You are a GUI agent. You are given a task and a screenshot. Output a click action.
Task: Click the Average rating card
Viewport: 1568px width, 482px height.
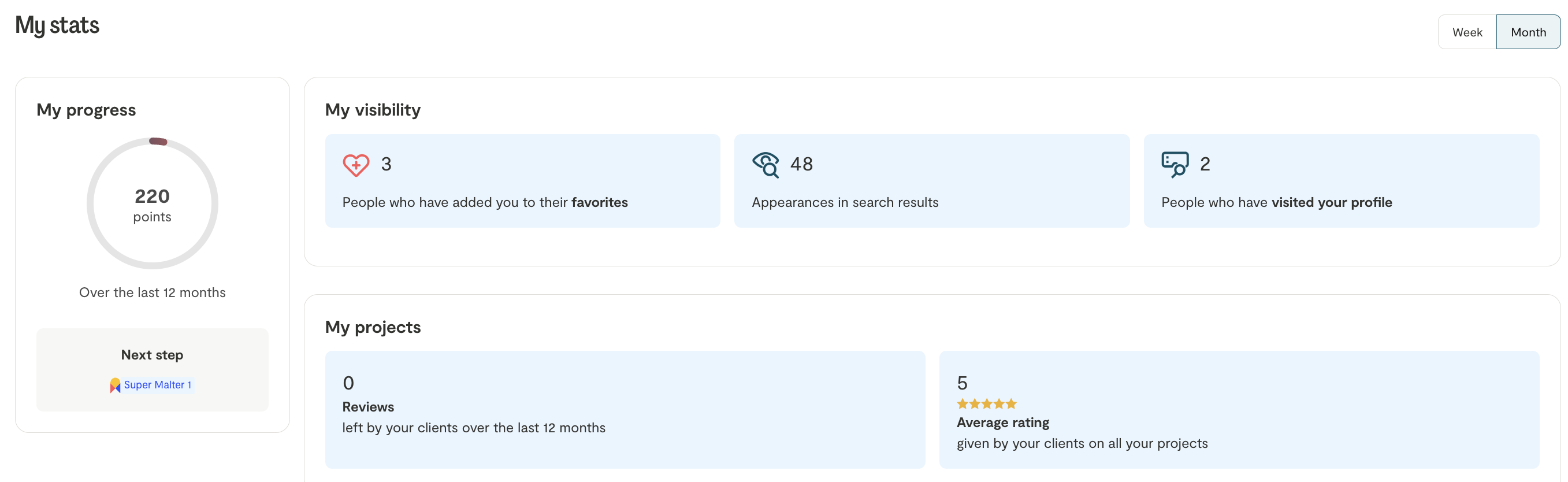coord(1239,409)
